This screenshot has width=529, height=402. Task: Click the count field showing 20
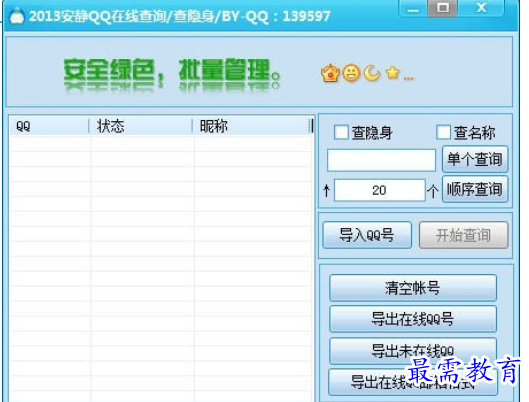(380, 190)
